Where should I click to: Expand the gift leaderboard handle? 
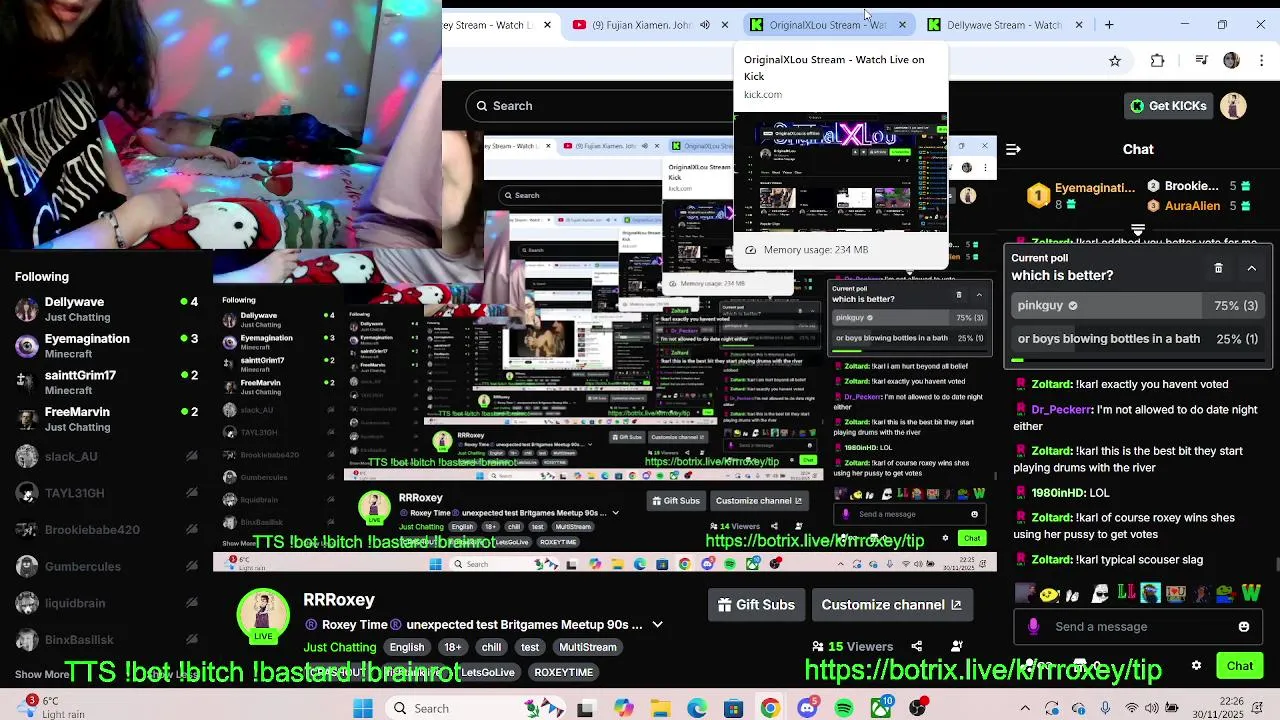pyautogui.click(x=1138, y=230)
